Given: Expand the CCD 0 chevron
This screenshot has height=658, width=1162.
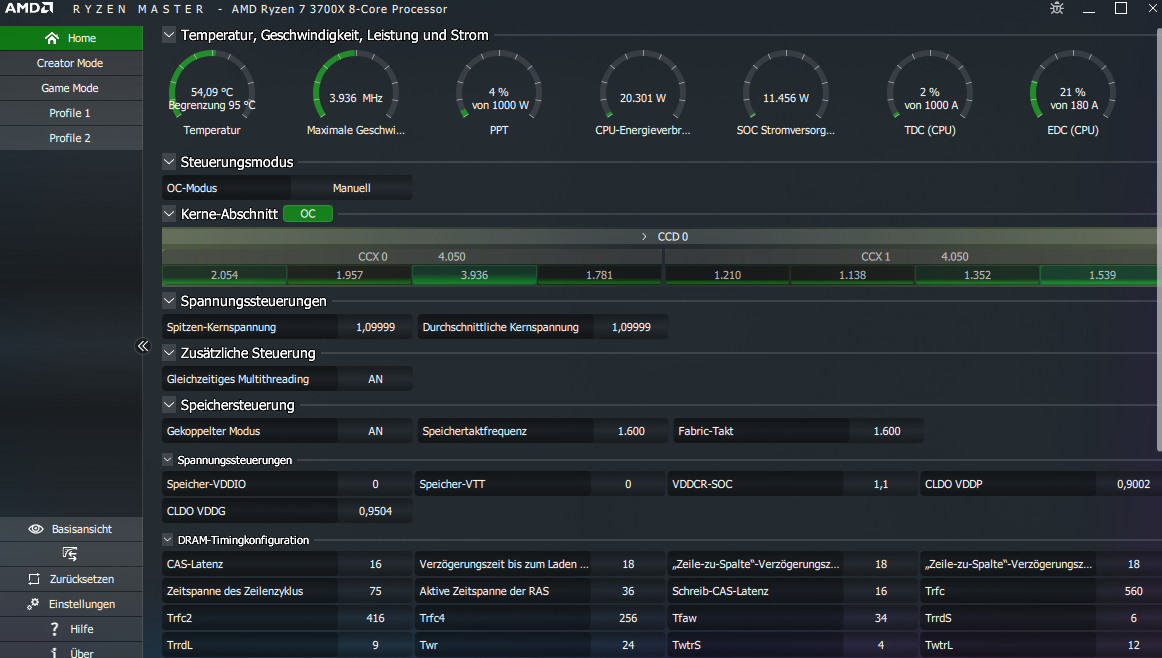Looking at the screenshot, I should pos(644,236).
